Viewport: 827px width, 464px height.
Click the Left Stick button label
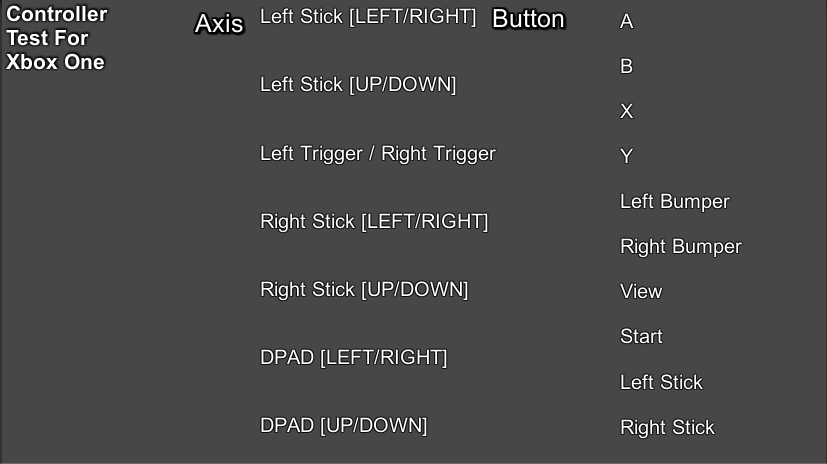point(661,382)
